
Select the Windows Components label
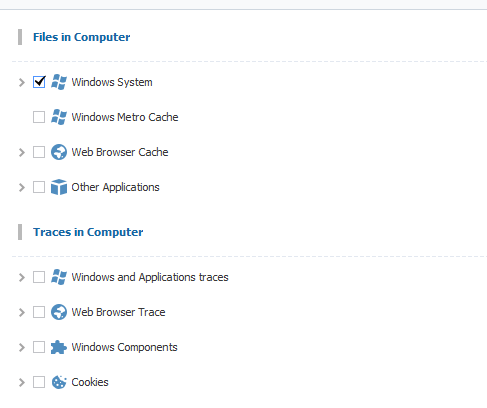click(124, 347)
